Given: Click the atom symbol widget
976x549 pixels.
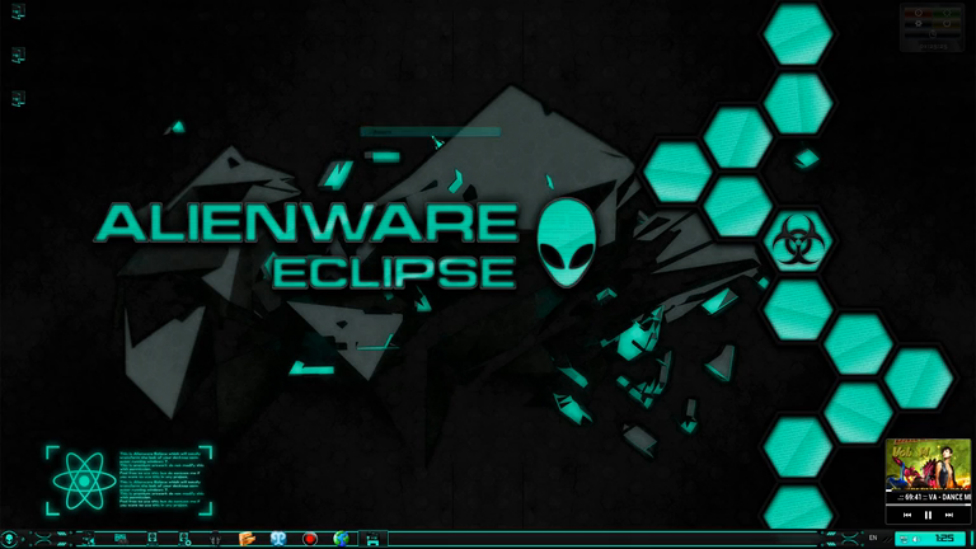Looking at the screenshot, I should [x=84, y=481].
